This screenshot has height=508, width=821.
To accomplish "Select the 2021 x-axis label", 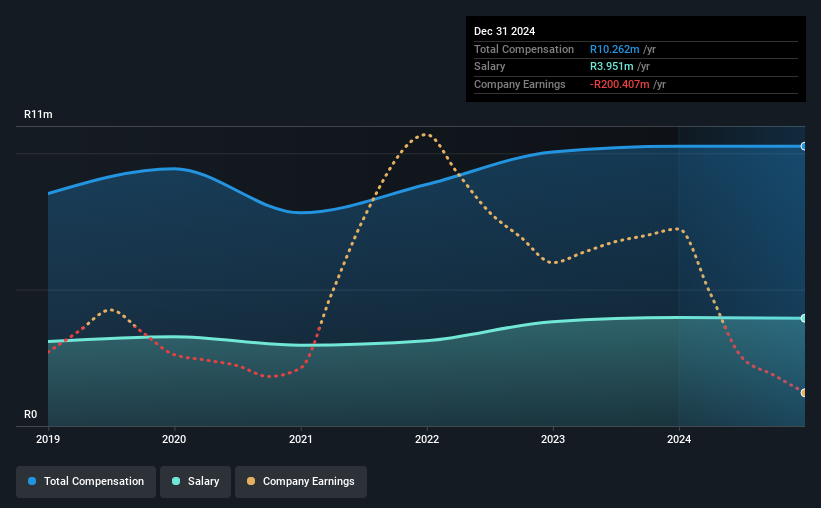I will tap(301, 439).
